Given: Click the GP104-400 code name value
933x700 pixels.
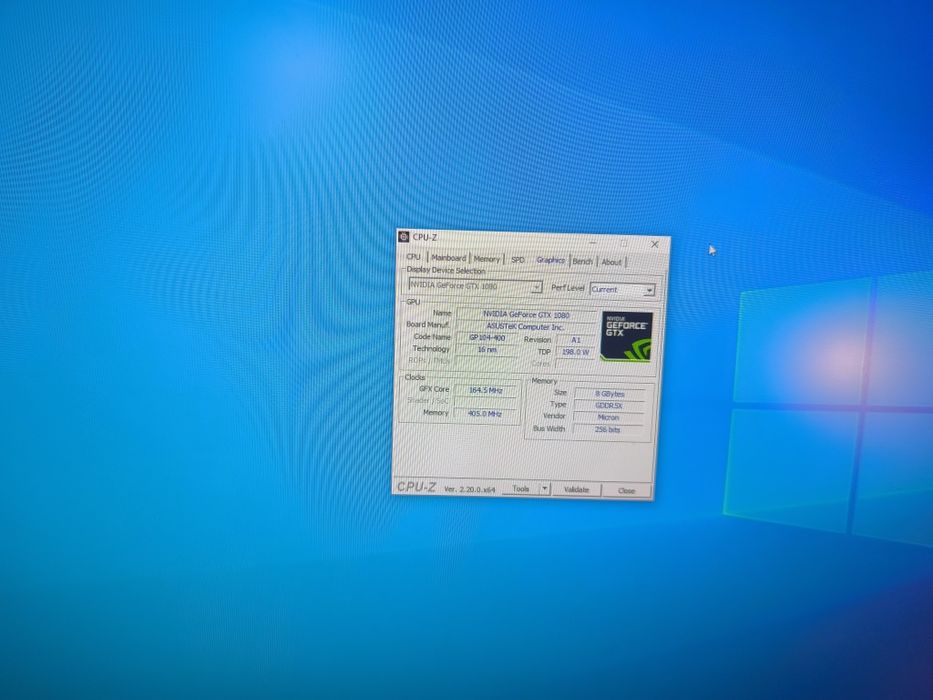Looking at the screenshot, I should point(487,338).
